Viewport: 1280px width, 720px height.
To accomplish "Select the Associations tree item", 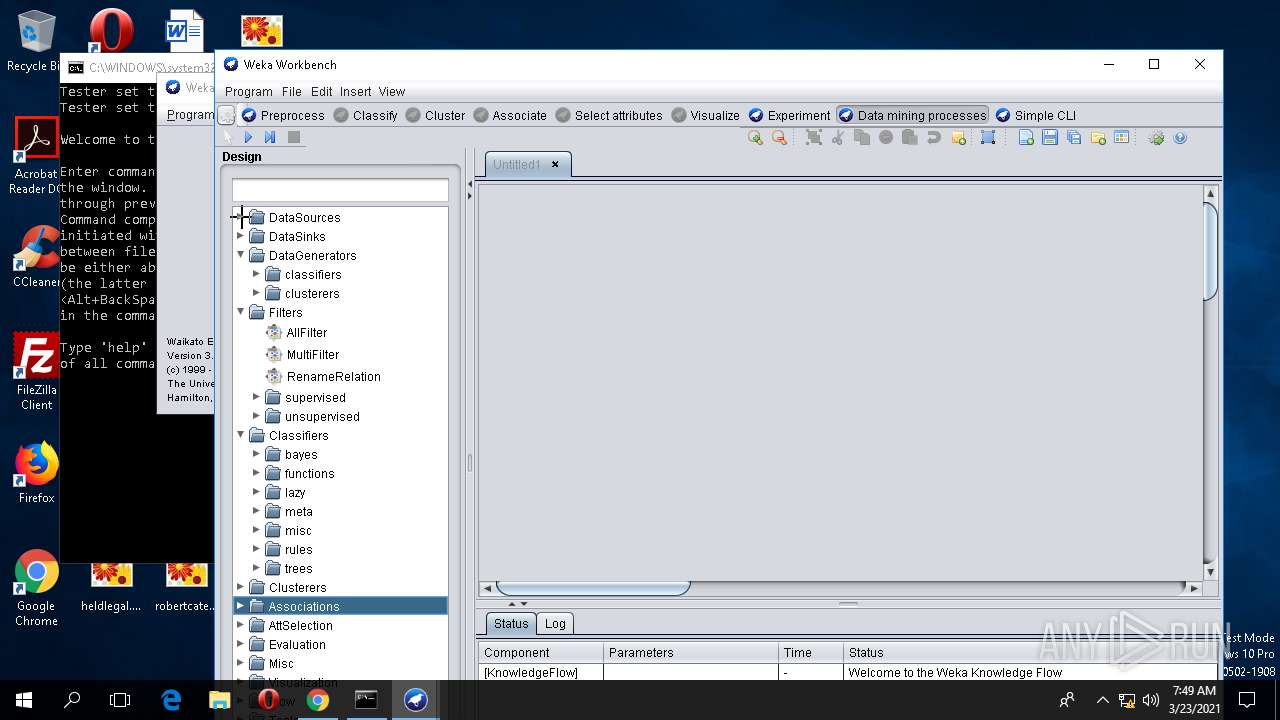I will click(340, 607).
